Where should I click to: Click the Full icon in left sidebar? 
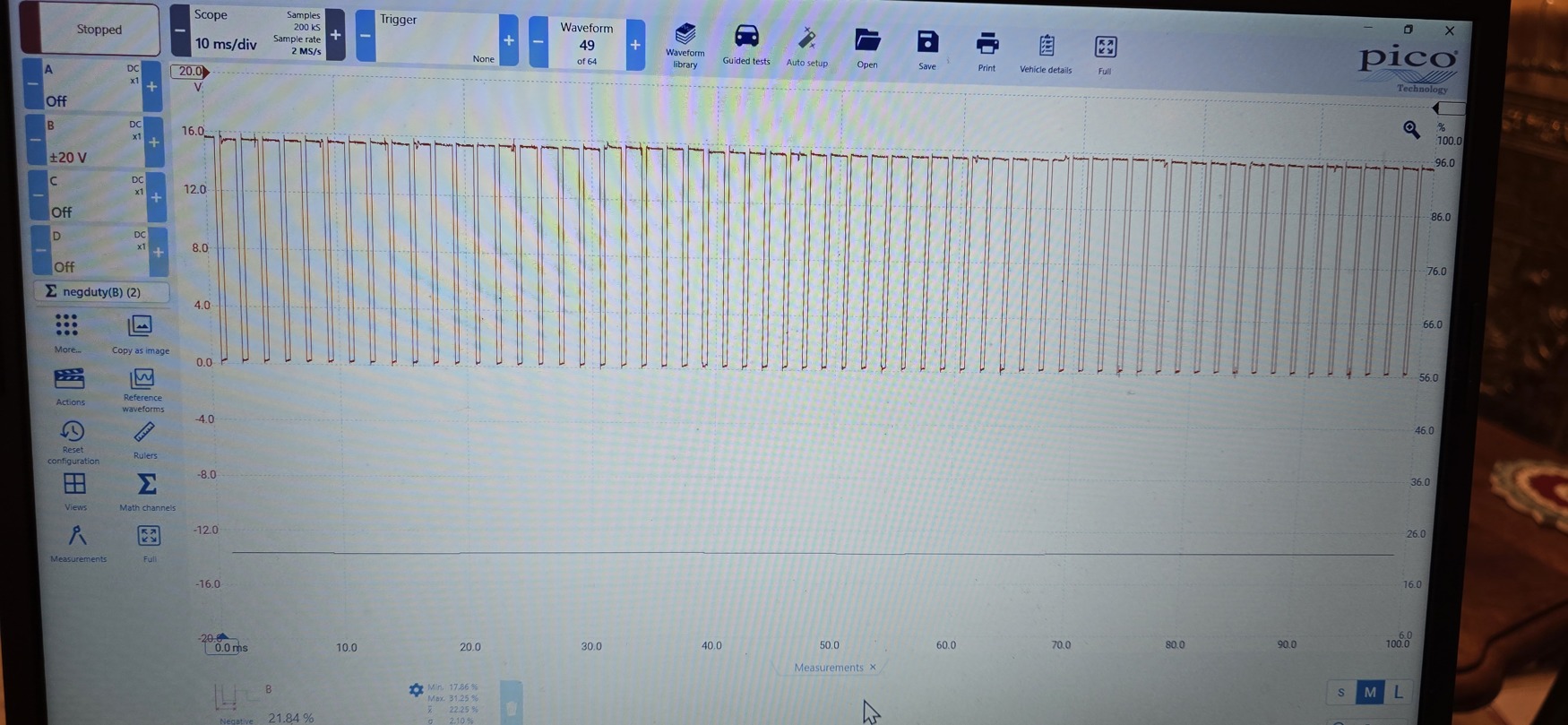coord(149,544)
